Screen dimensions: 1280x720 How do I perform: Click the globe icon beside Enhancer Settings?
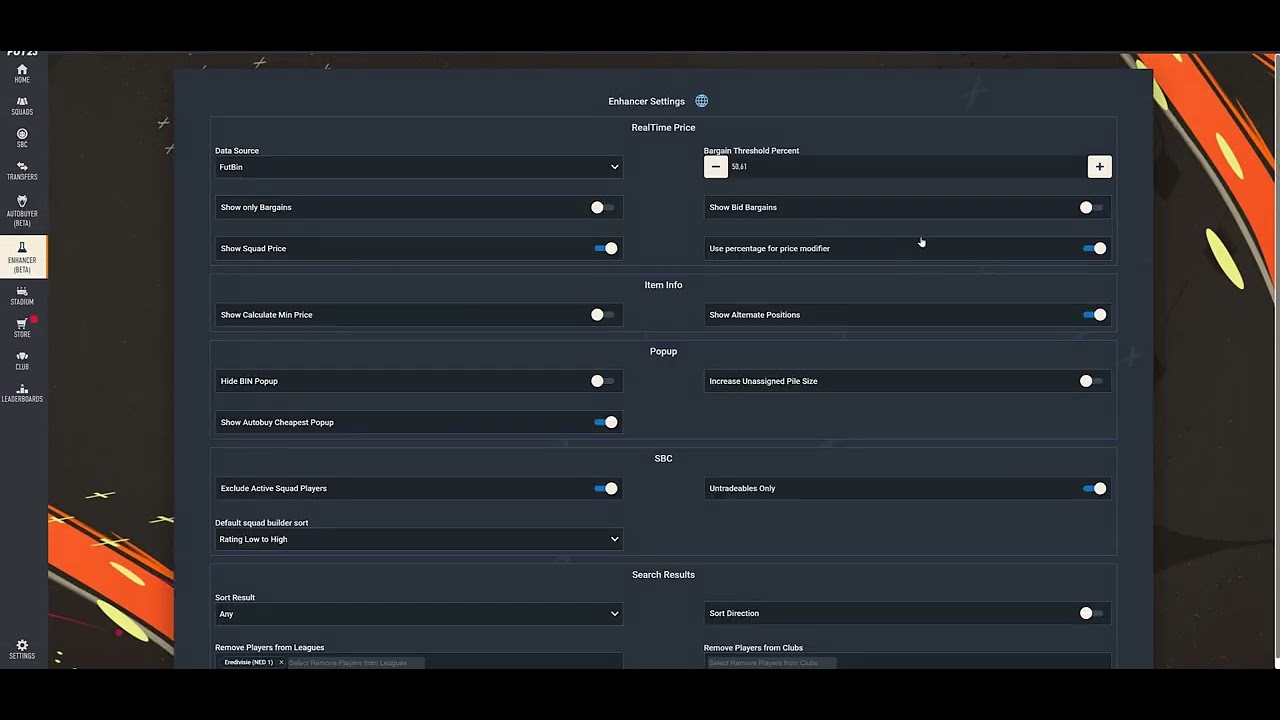click(702, 101)
